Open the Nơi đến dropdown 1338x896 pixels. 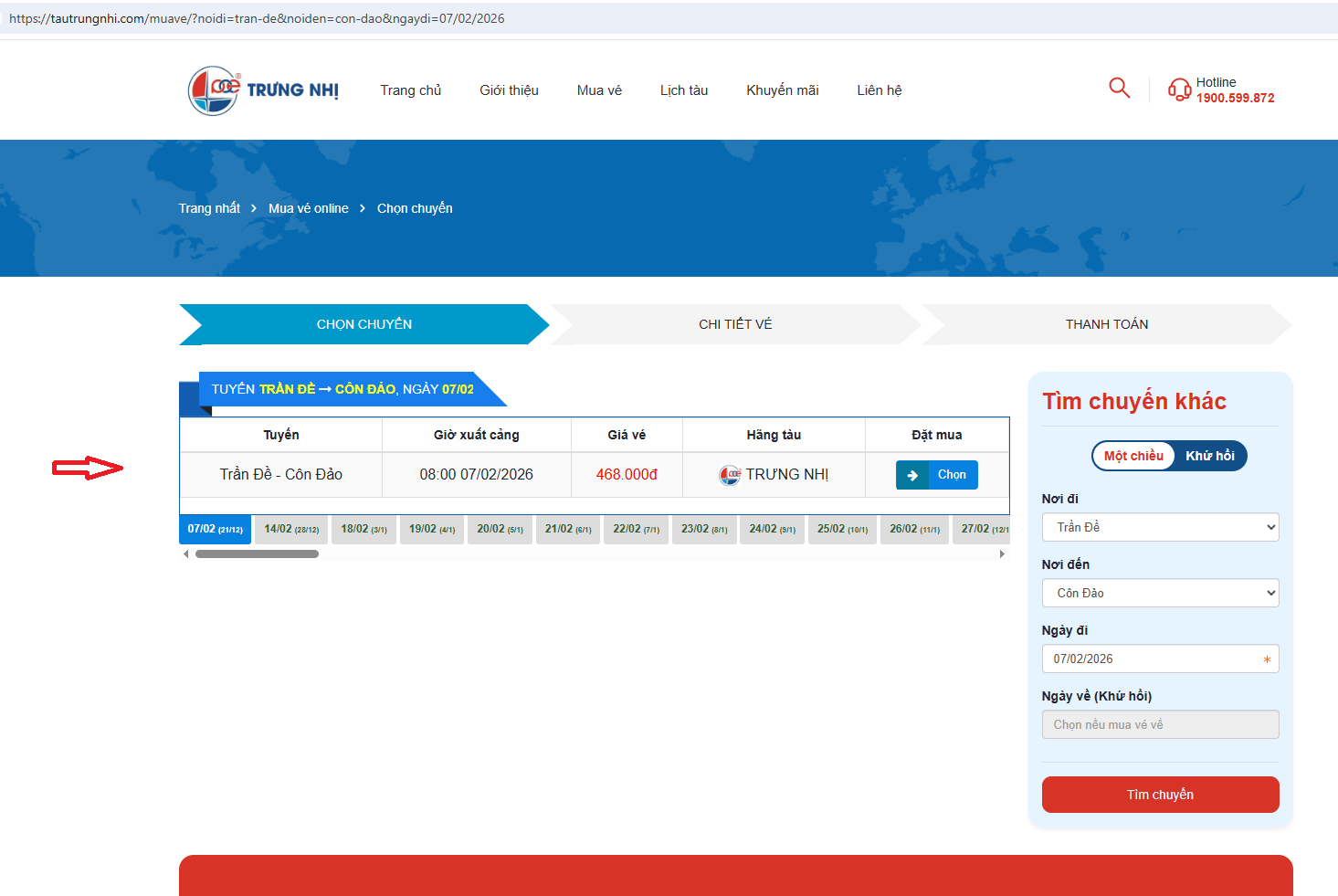pos(1160,593)
